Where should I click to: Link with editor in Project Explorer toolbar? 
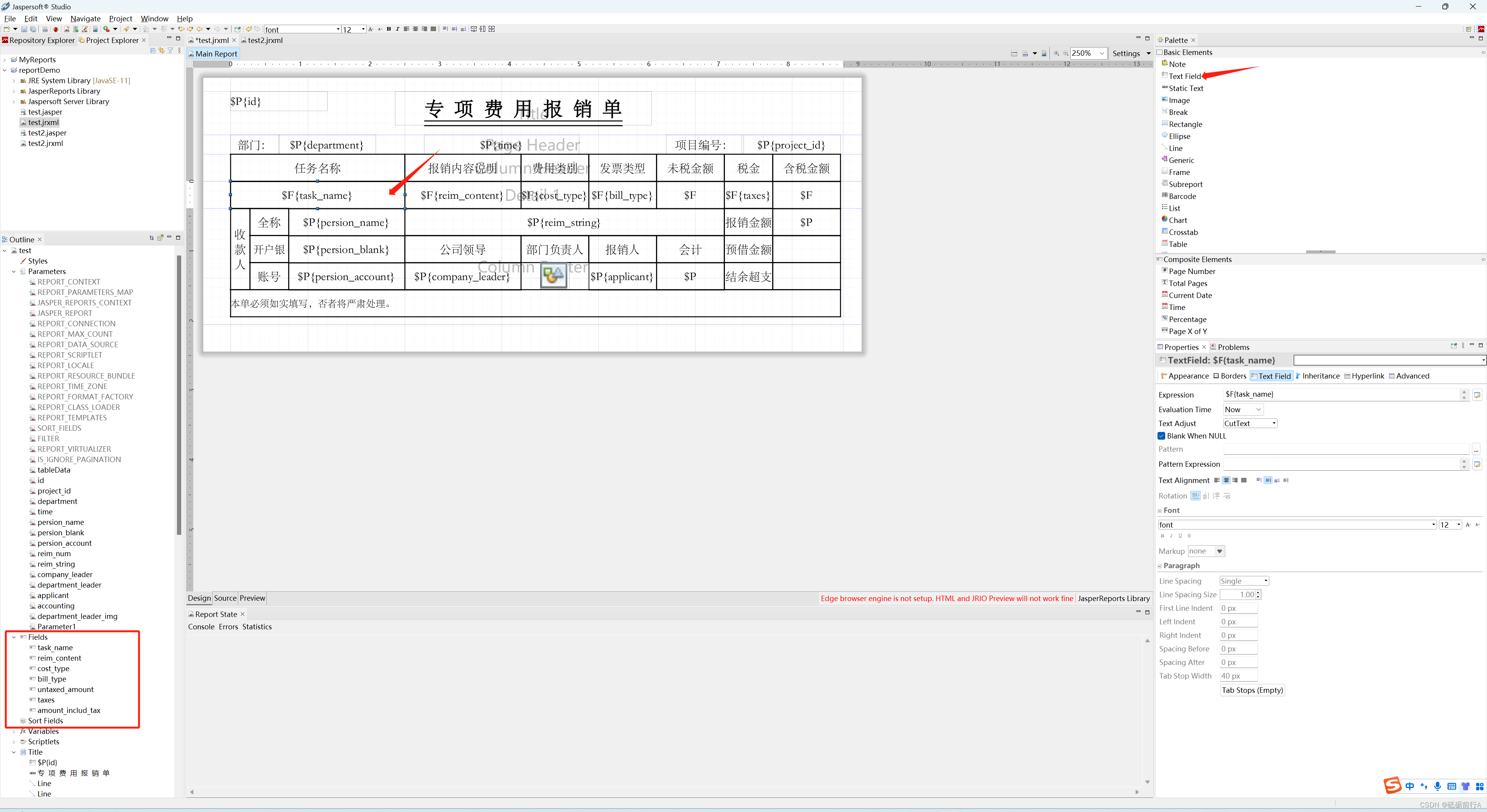(161, 50)
